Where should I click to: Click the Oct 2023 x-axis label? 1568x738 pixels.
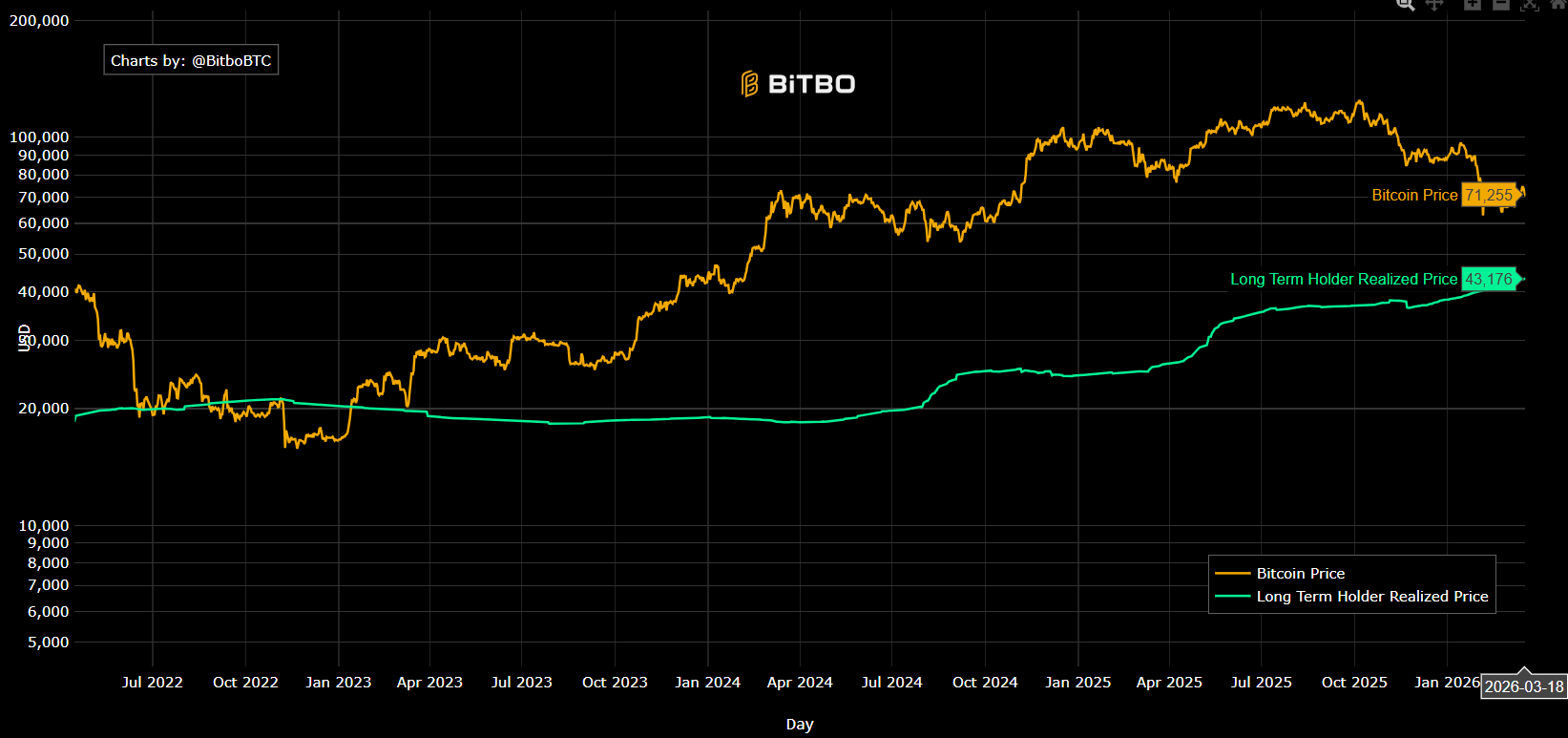click(x=615, y=682)
